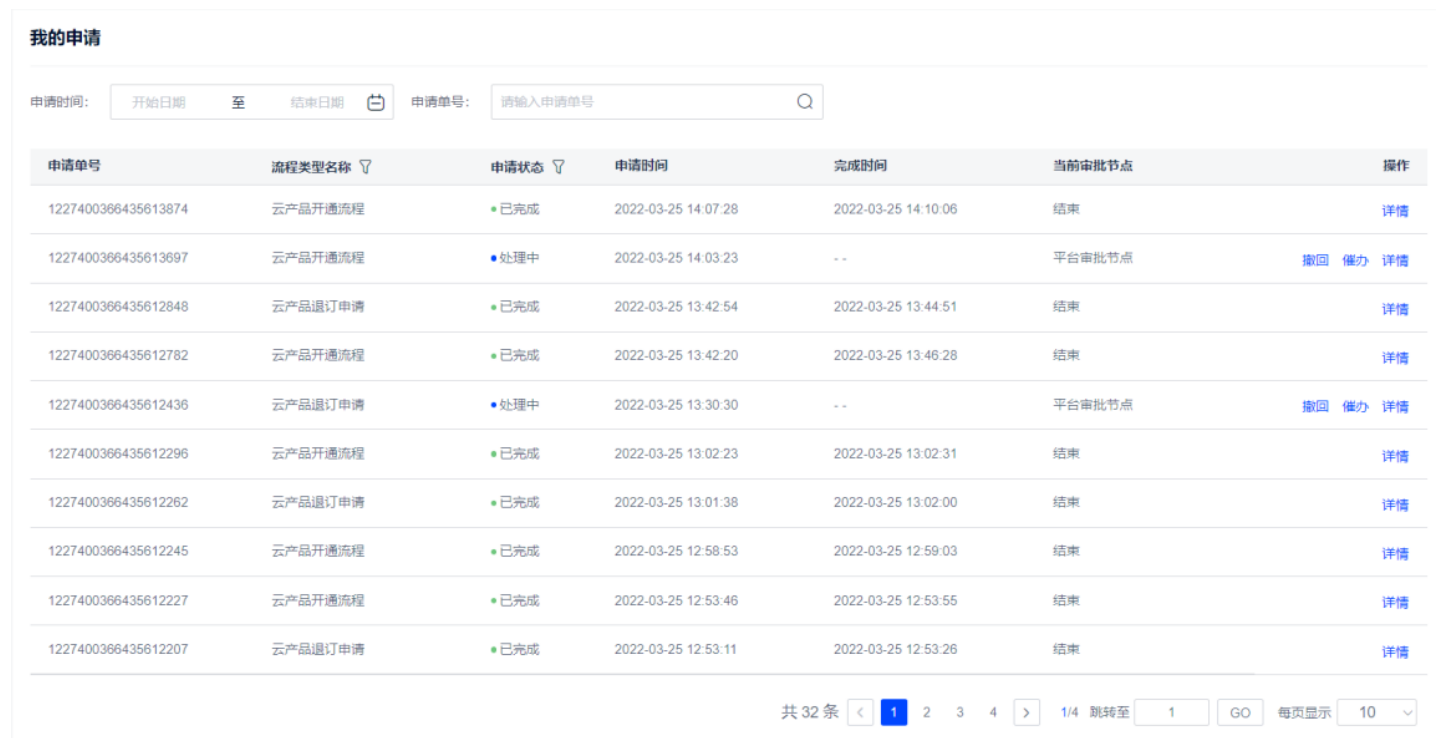Click 云产品开通流程 in order 613874 row
The width and height of the screenshot is (1436, 738).
(x=318, y=209)
